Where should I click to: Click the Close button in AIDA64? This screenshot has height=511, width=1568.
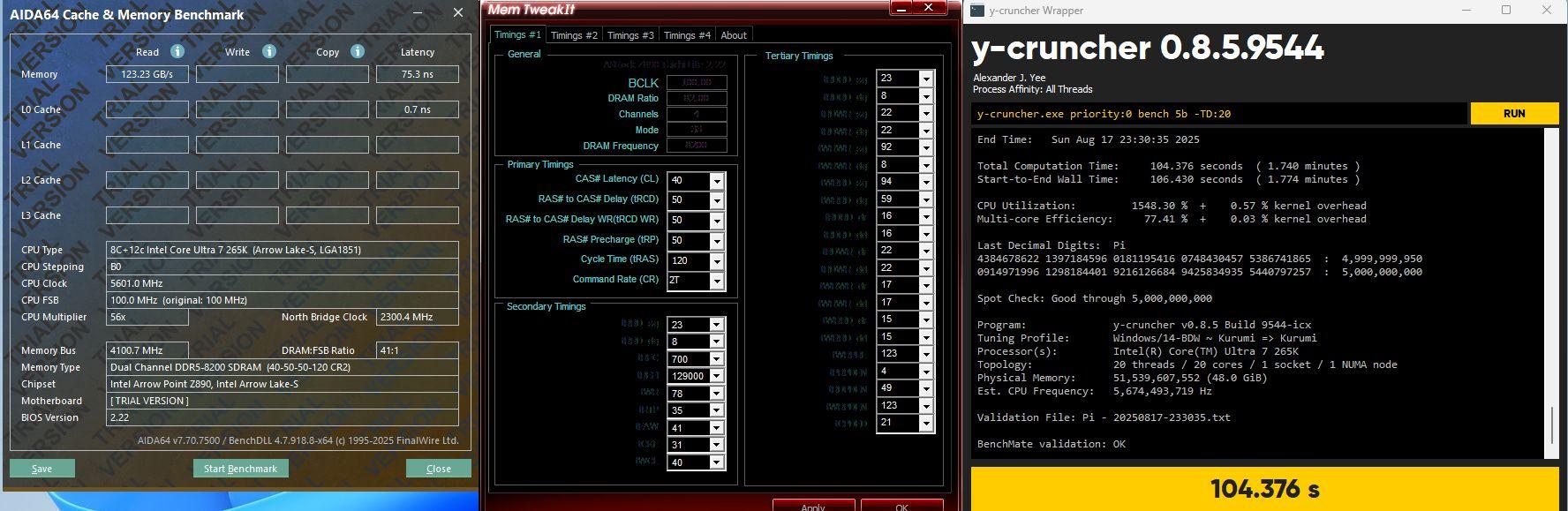click(439, 469)
